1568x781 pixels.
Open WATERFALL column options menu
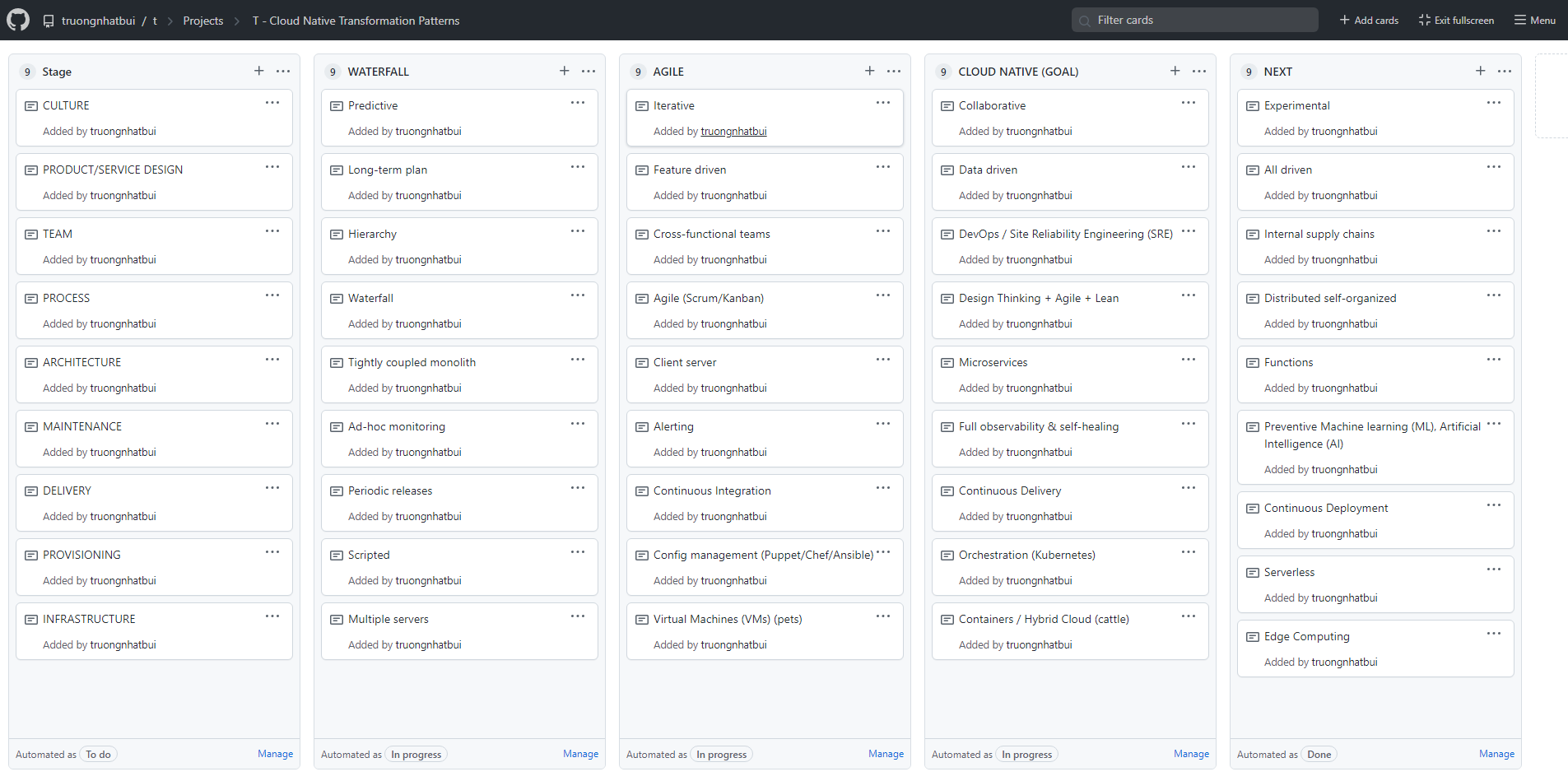click(589, 71)
